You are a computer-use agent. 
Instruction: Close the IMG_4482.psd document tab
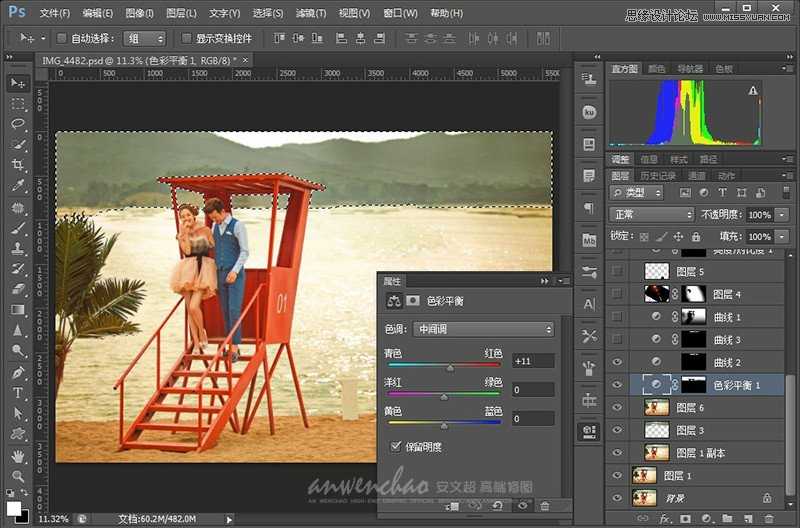245,60
